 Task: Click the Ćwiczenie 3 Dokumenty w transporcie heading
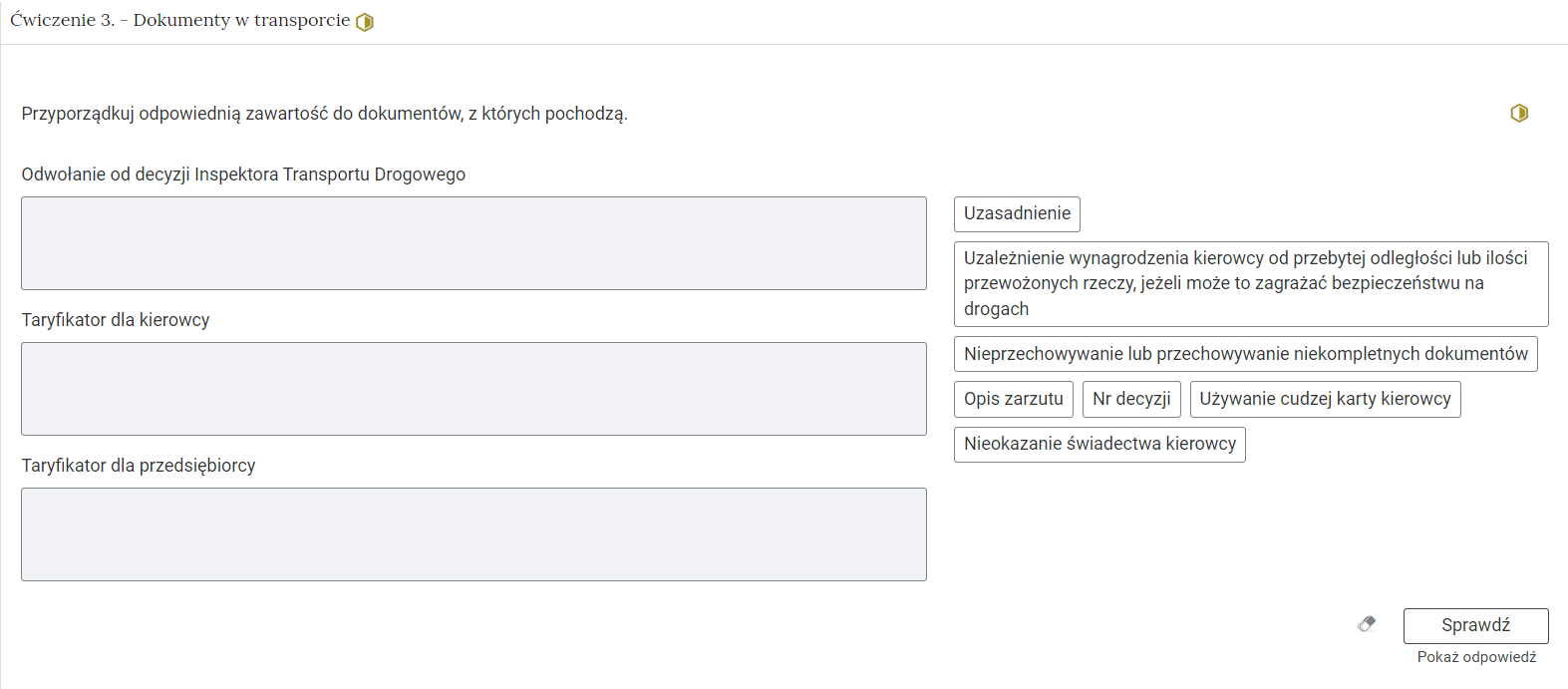[180, 21]
